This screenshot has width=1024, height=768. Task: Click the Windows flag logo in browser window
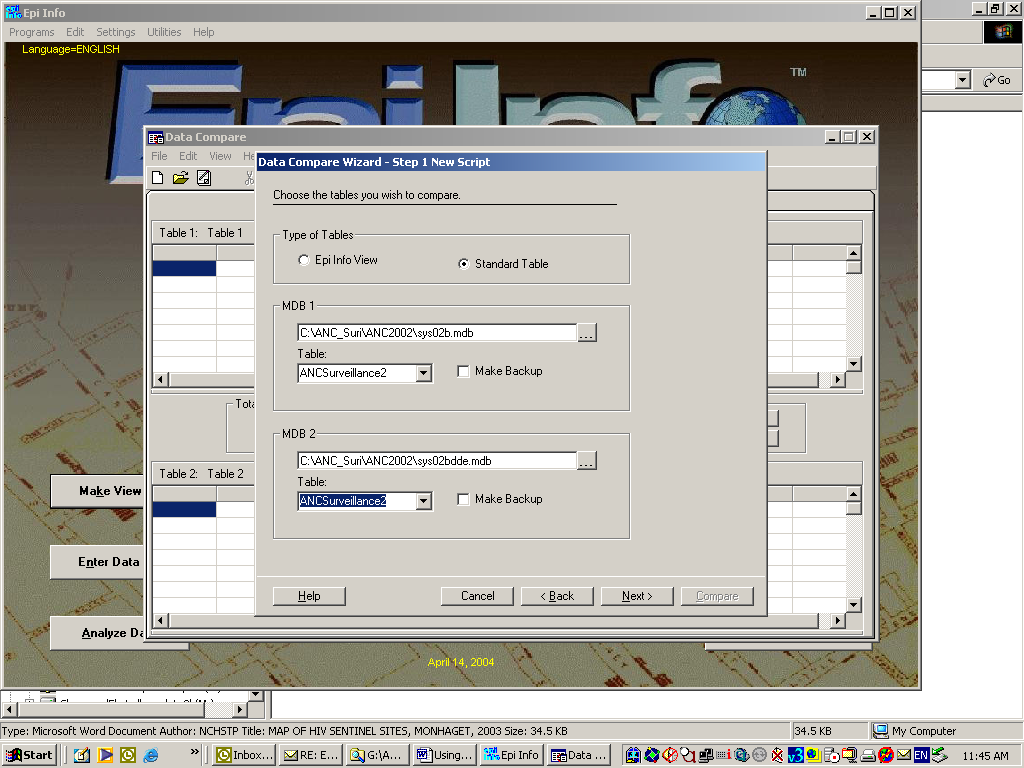pos(1002,32)
